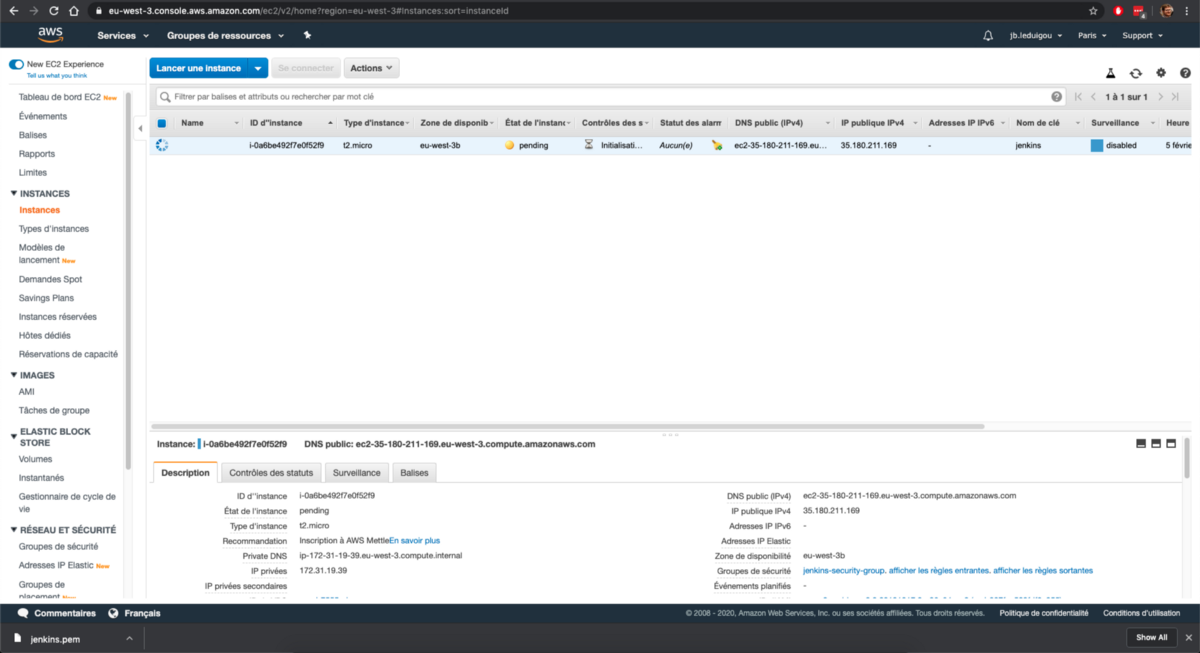Click the pin shortcut icon in AWS navbar
1200x653 pixels.
(307, 35)
